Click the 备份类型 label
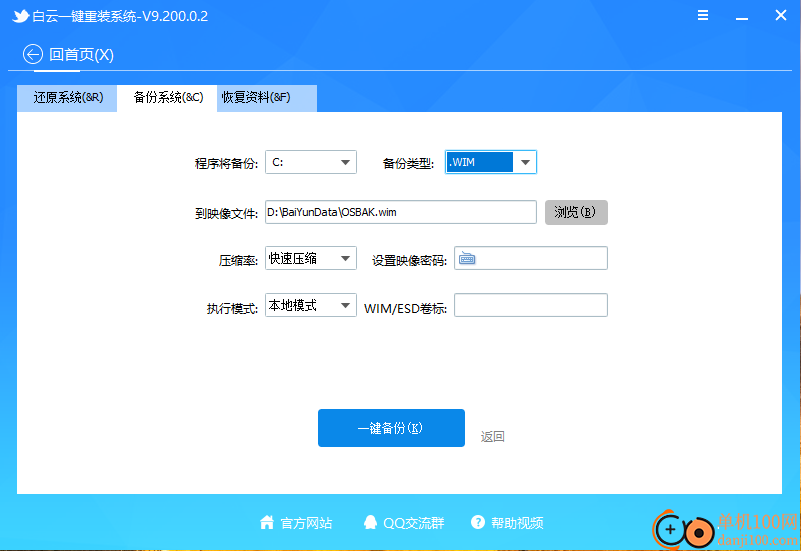This screenshot has width=801, height=551. click(x=408, y=163)
